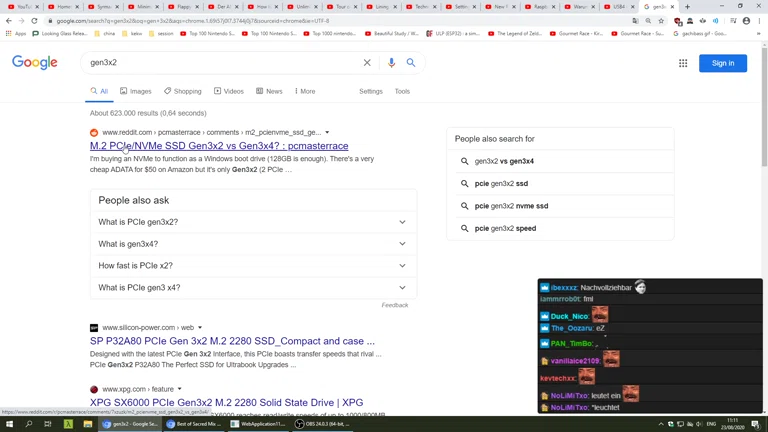768x432 pixels.
Task: Click the blue search magnifier button
Action: (411, 63)
